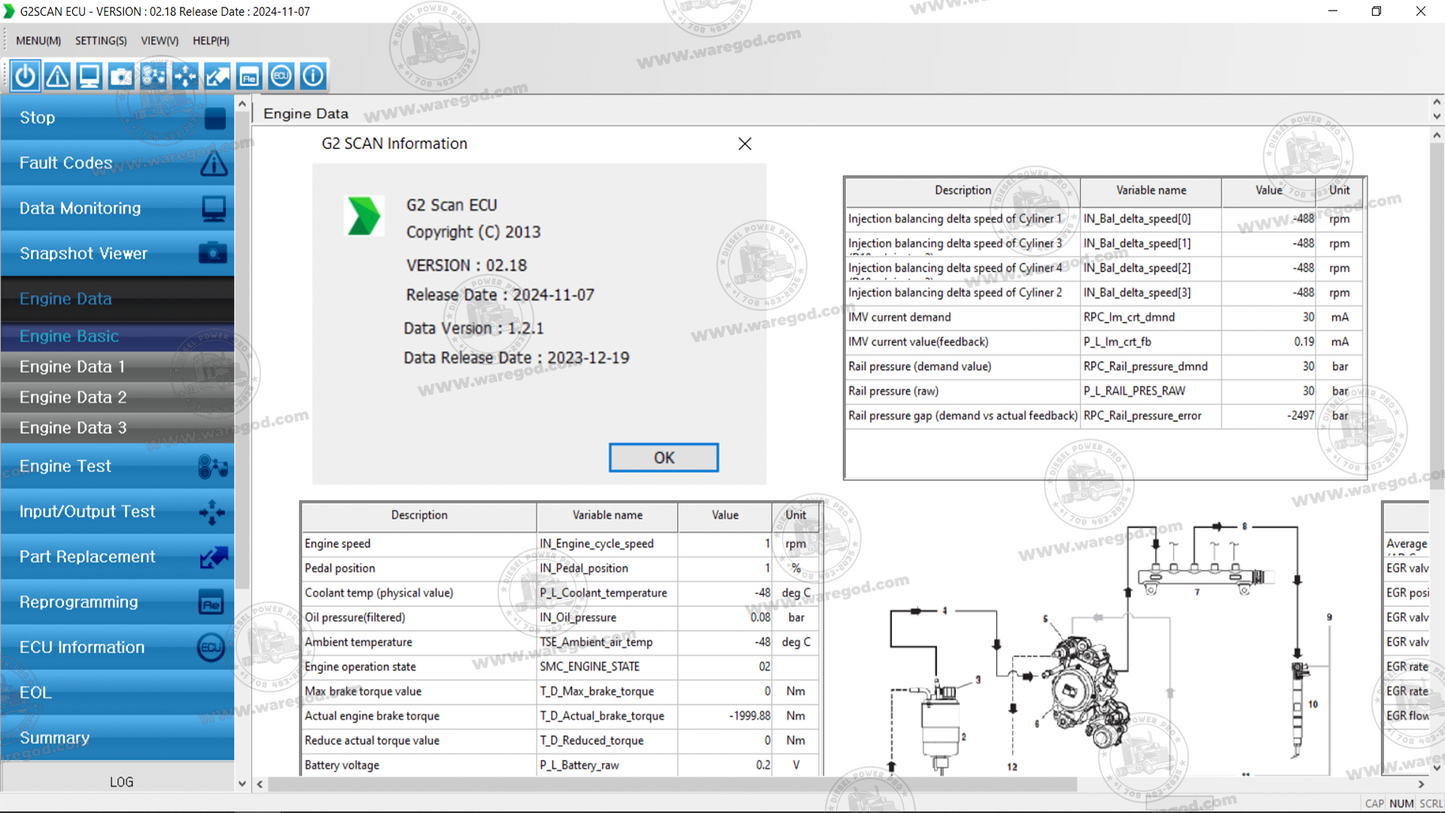This screenshot has width=1445, height=813.
Task: Open the program info icon on toolbar
Action: click(313, 75)
